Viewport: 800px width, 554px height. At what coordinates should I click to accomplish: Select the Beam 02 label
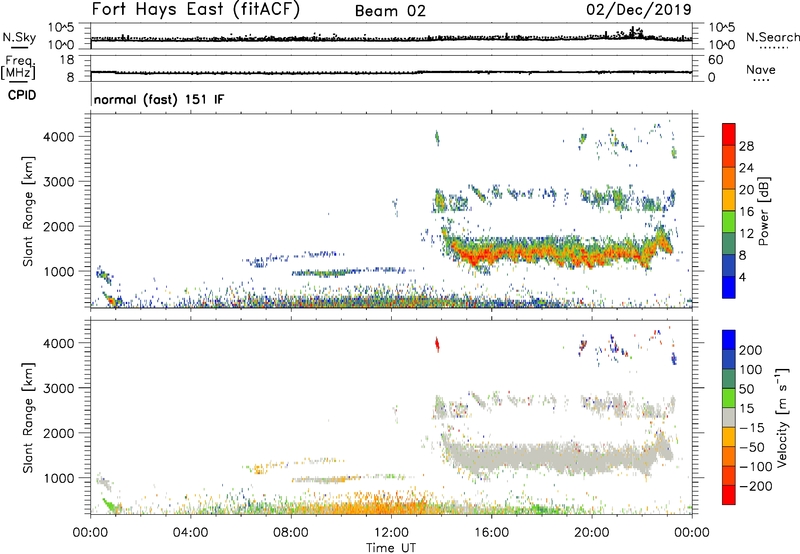(390, 11)
